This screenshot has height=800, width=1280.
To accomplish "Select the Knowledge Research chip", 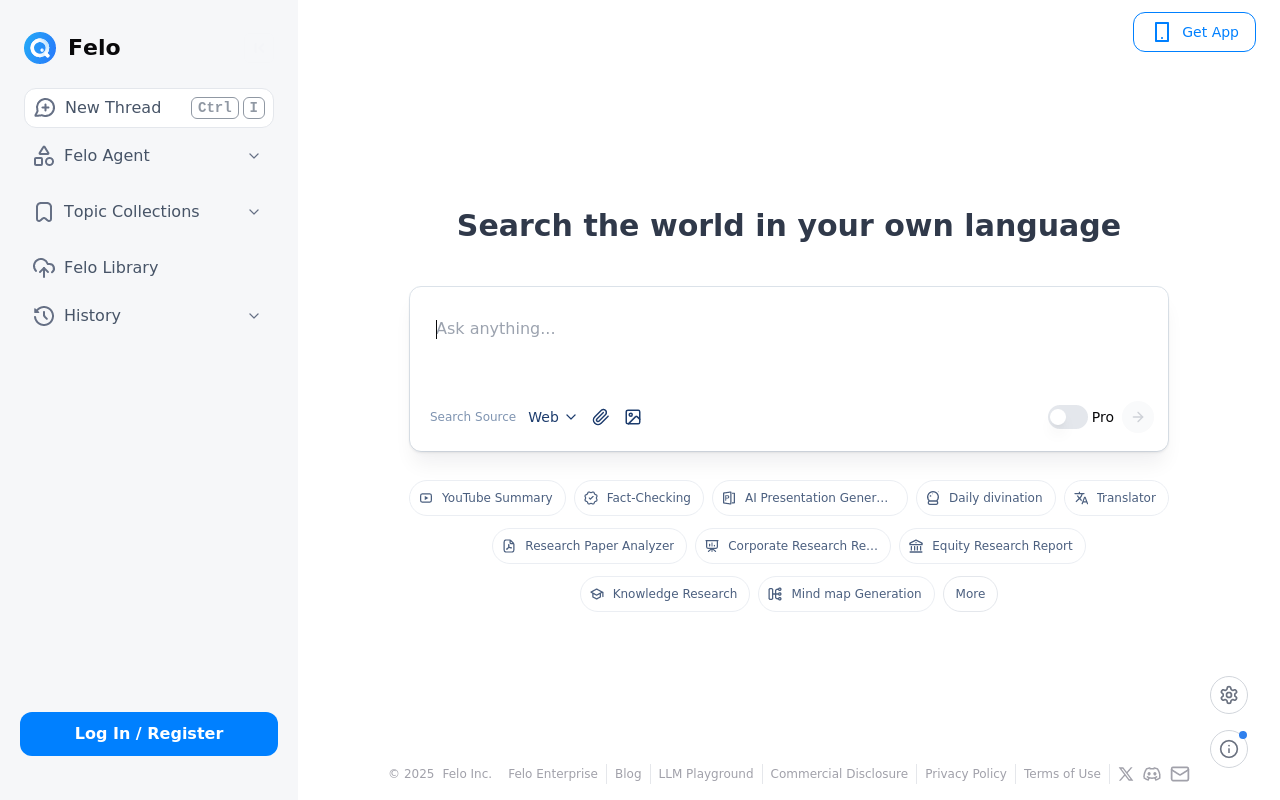I will tap(665, 594).
